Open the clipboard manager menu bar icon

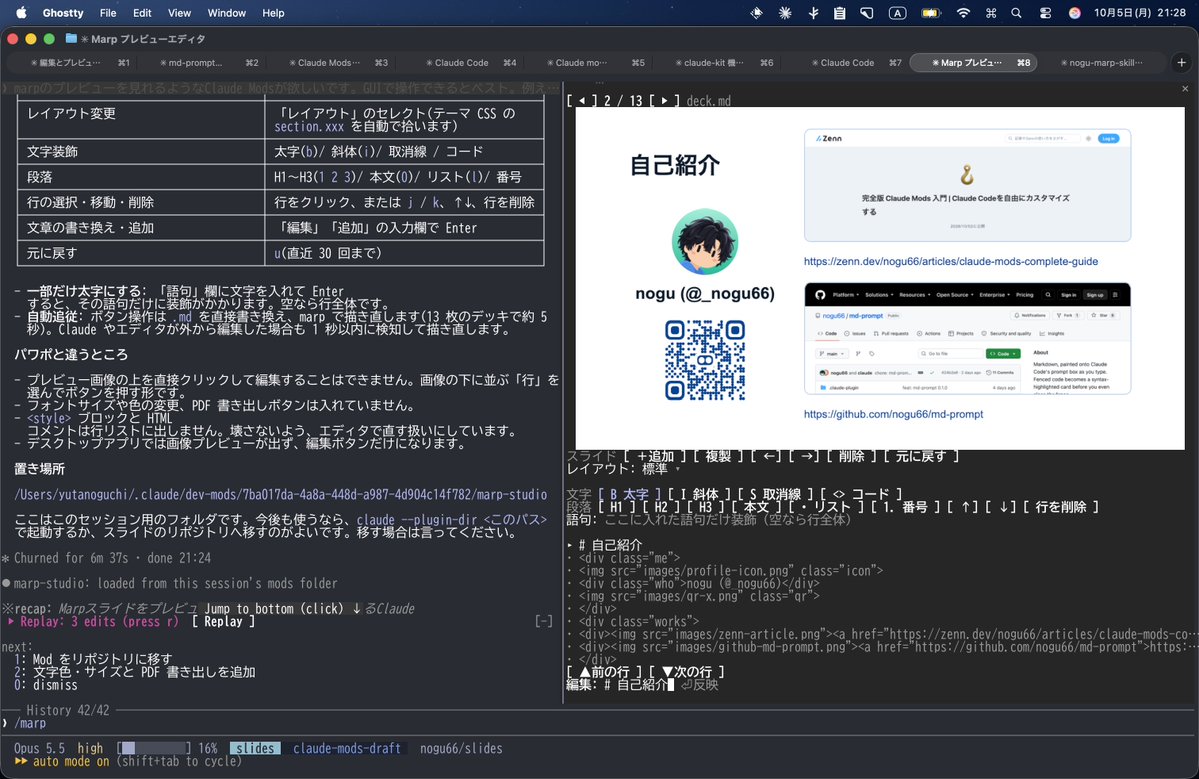coord(840,12)
